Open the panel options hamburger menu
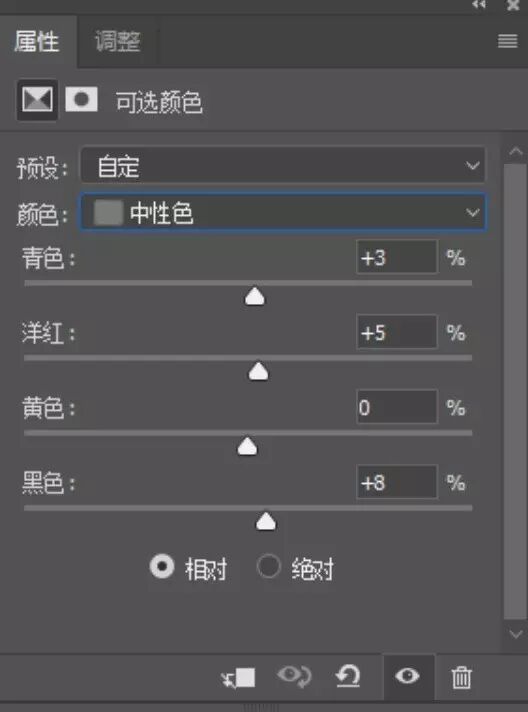528x712 pixels. pos(508,41)
